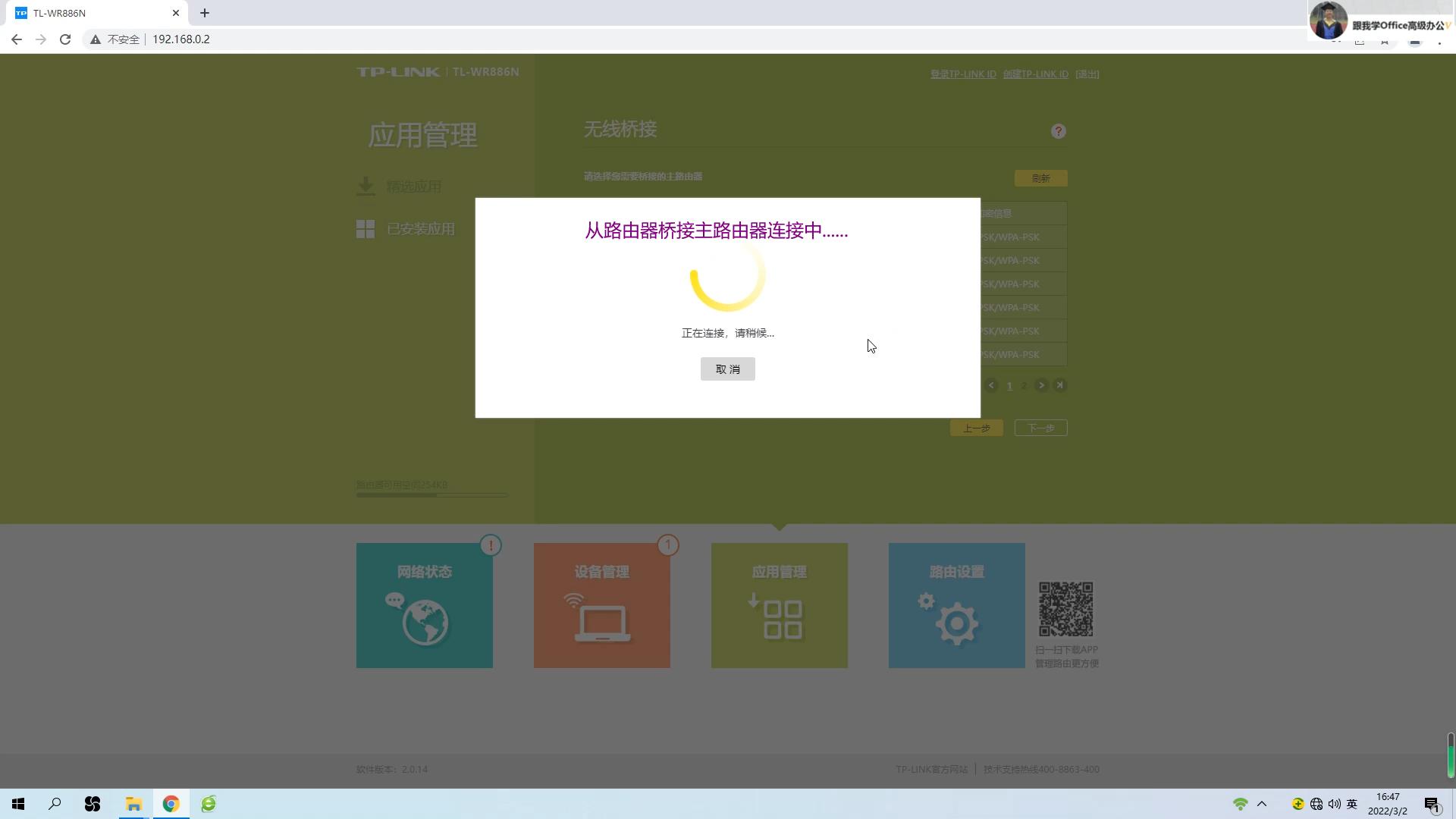The image size is (1456, 819).
Task: Click the router storage usage progress bar
Action: pos(431,494)
